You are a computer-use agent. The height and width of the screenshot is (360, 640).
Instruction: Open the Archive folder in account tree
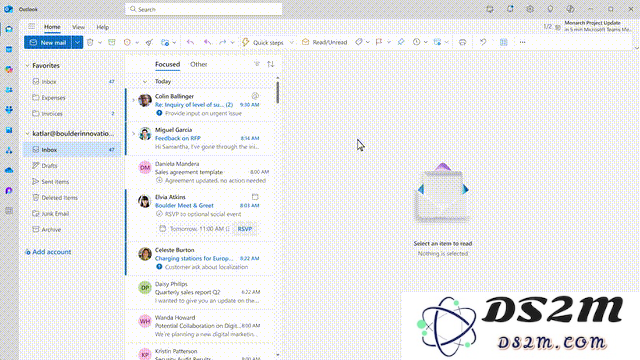click(72, 229)
